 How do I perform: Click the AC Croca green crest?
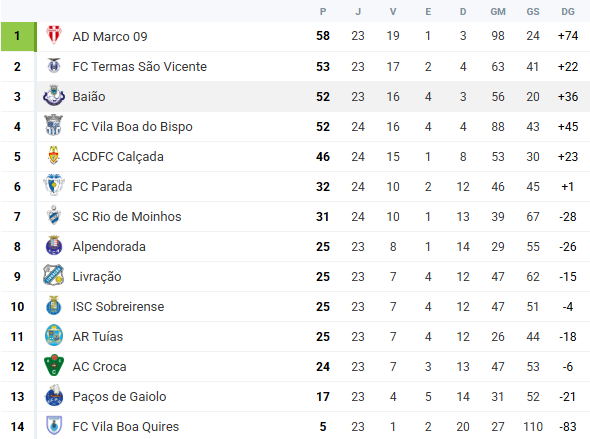(x=54, y=366)
